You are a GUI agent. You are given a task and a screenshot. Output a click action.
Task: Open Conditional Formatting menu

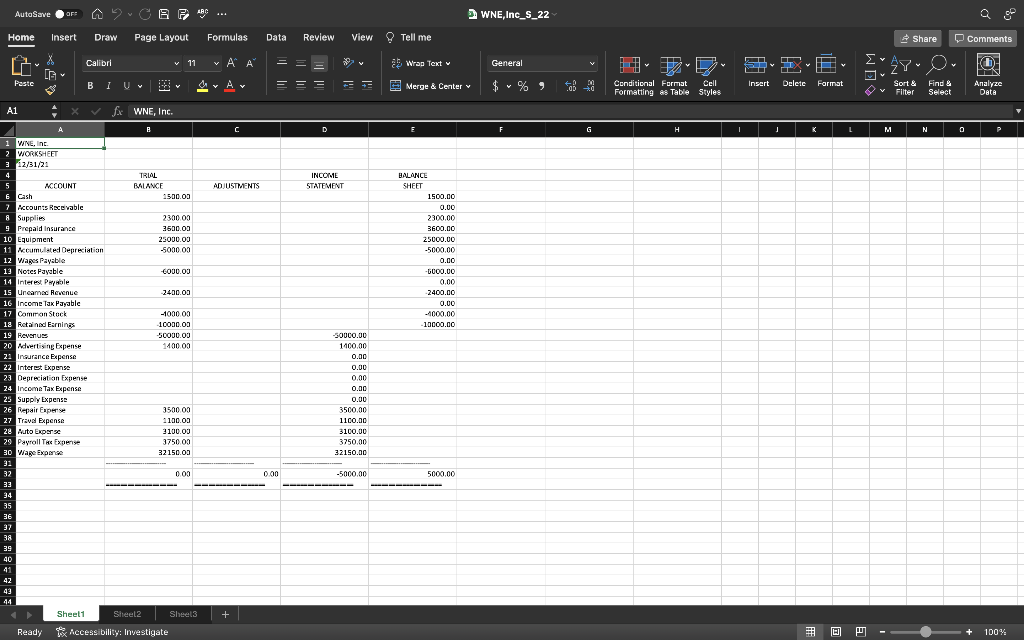tap(633, 76)
